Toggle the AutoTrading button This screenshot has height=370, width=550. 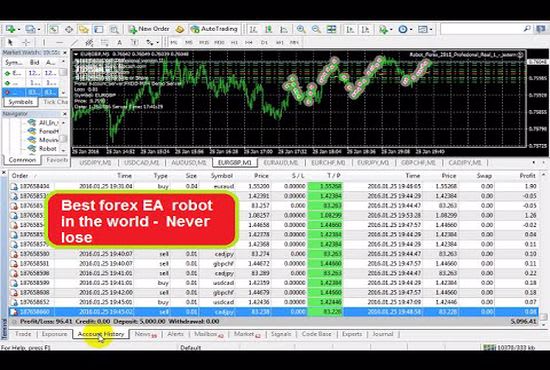click(x=214, y=29)
